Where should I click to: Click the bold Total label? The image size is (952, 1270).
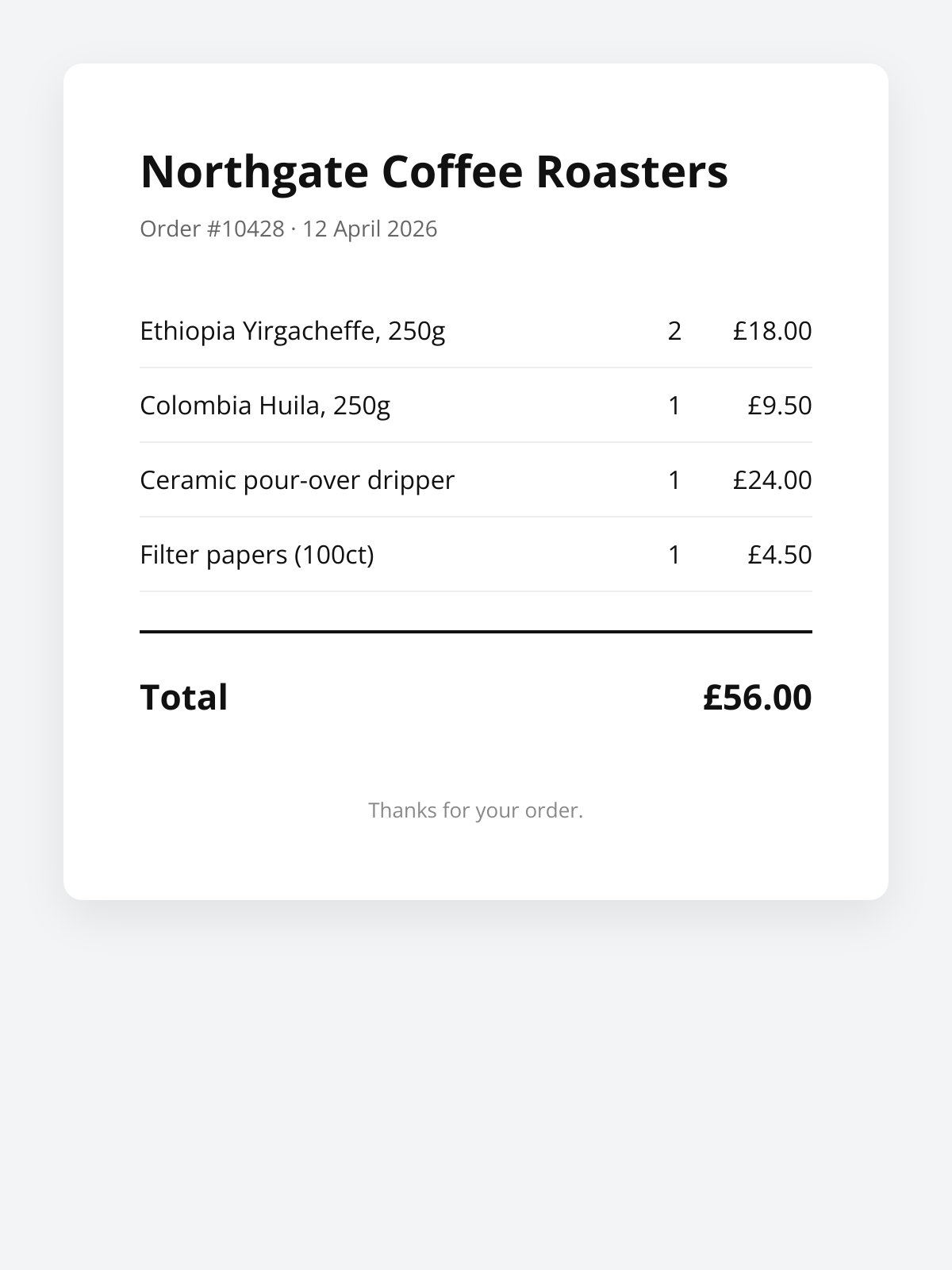(x=184, y=698)
